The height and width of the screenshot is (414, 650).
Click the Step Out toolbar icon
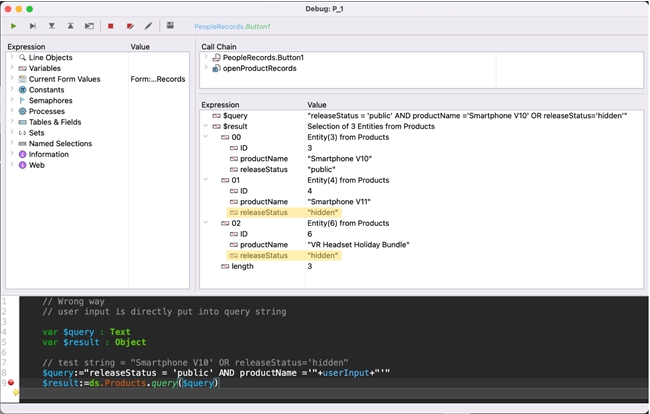pyautogui.click(x=70, y=25)
